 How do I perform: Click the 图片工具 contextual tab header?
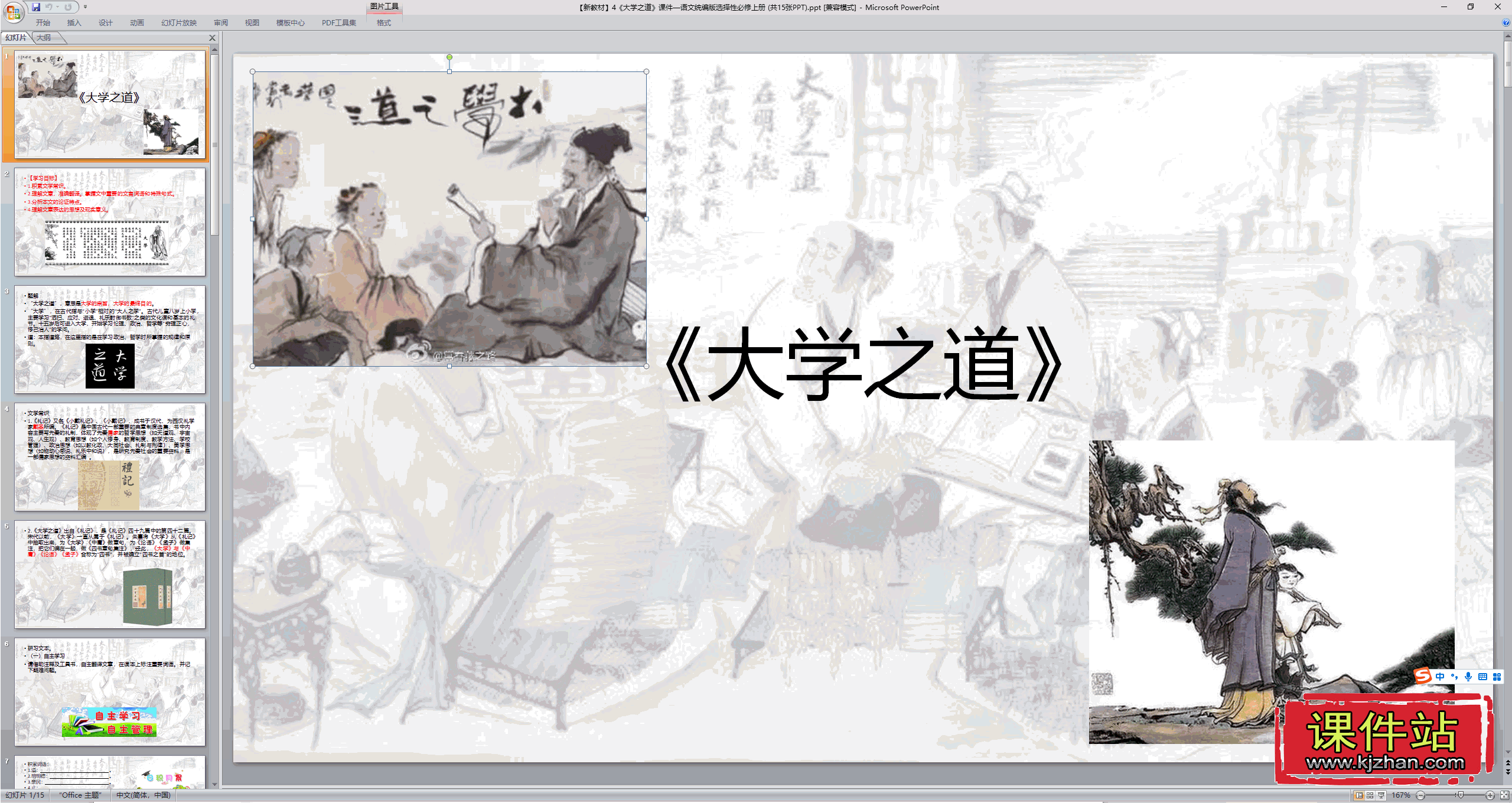pyautogui.click(x=384, y=6)
